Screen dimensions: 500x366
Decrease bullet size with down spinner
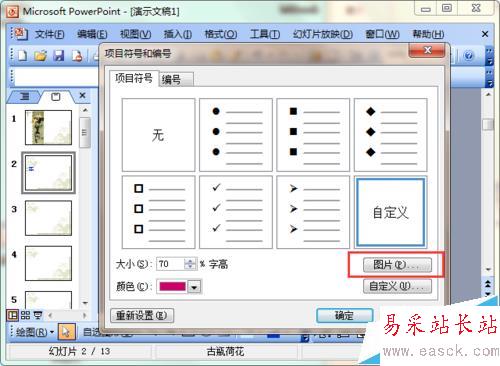tap(190, 267)
